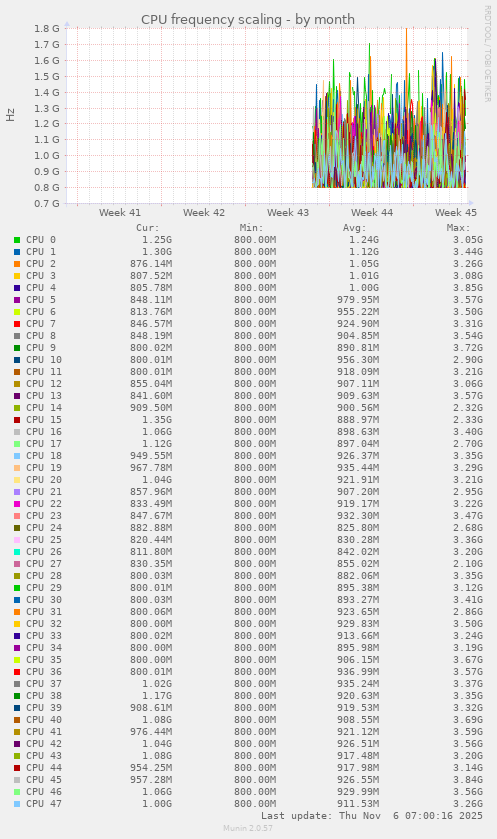The height and width of the screenshot is (839, 497).
Task: Click the CPU 47 light blue swatch
Action: pos(17,804)
